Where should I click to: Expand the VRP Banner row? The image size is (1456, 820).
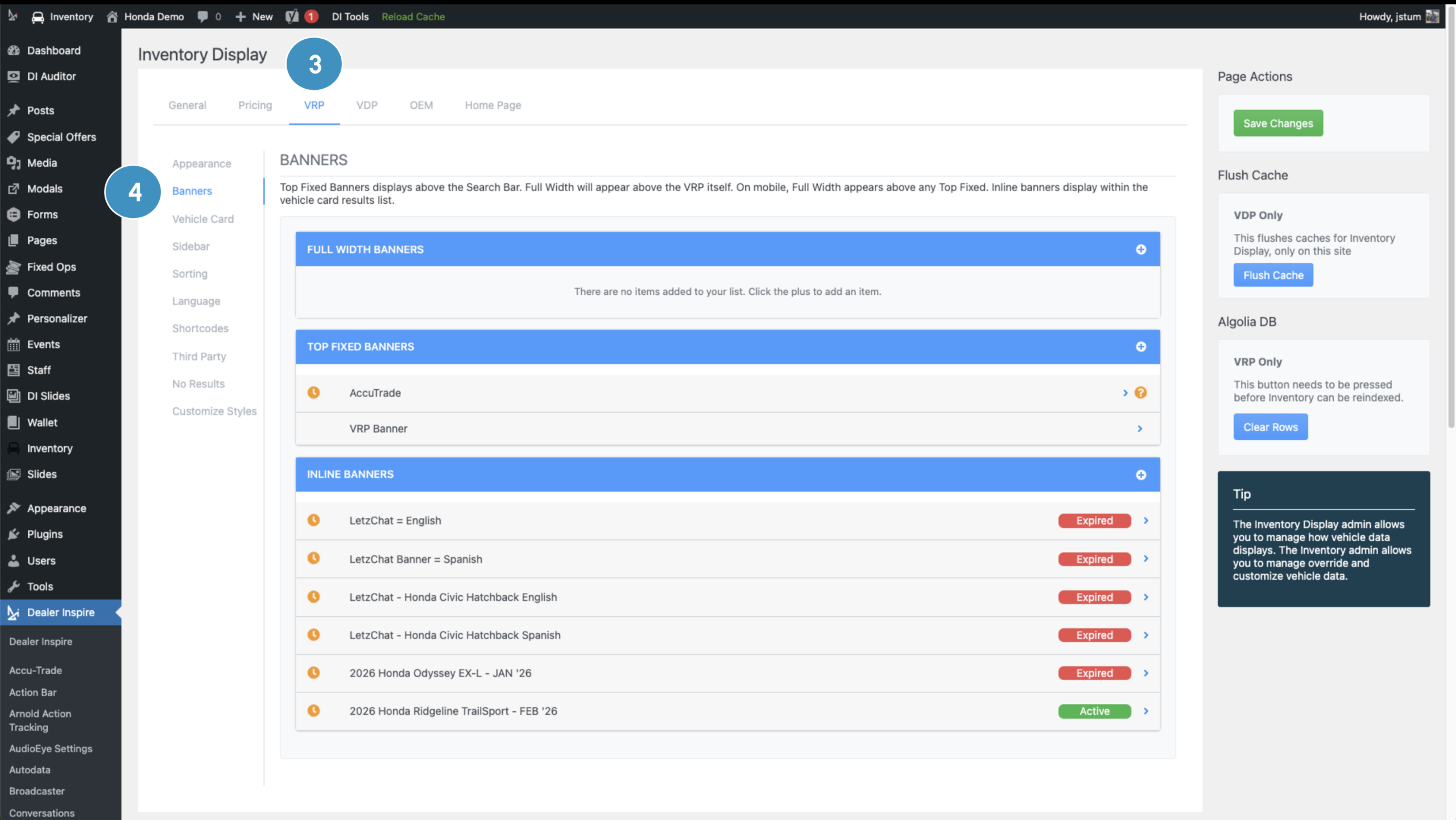click(1140, 428)
